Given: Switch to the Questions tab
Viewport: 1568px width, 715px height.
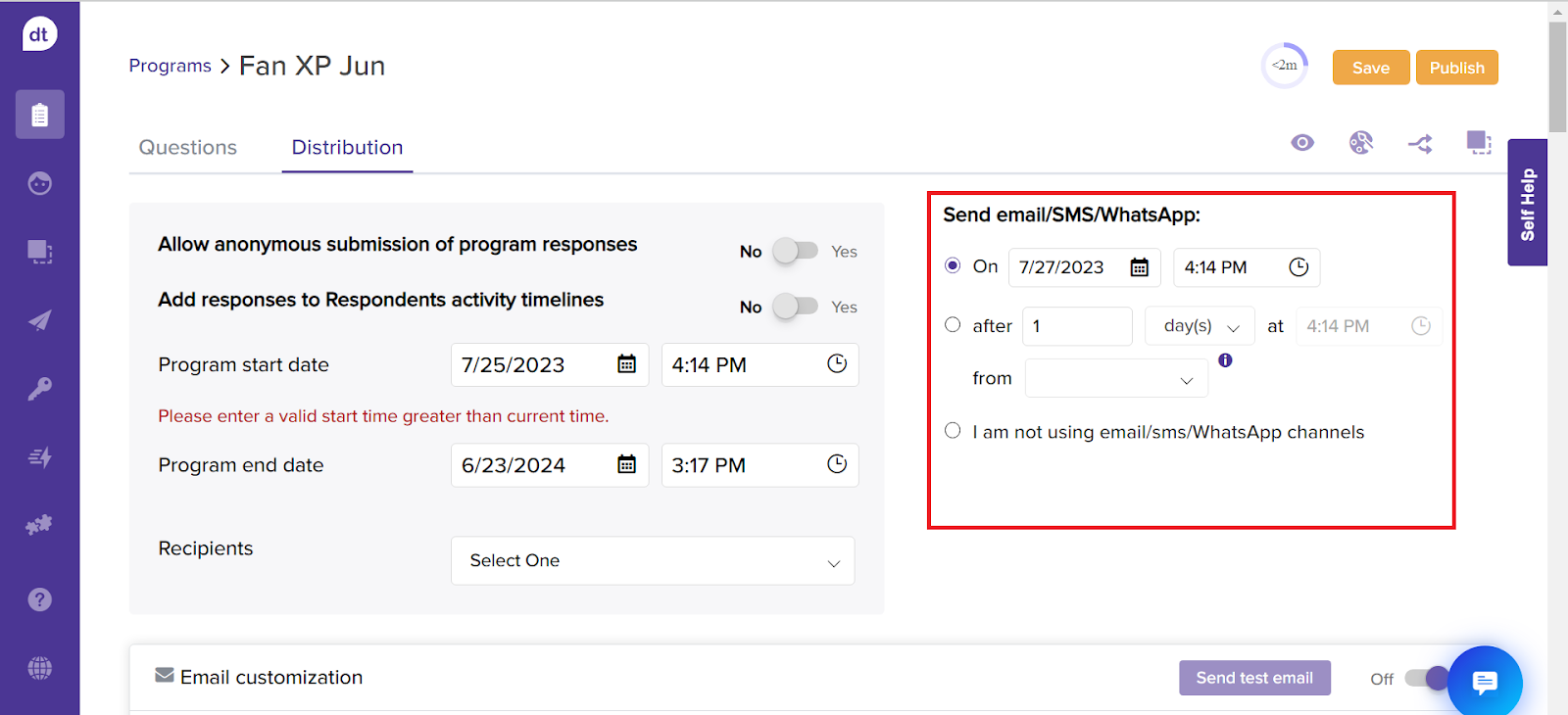Looking at the screenshot, I should (x=188, y=147).
